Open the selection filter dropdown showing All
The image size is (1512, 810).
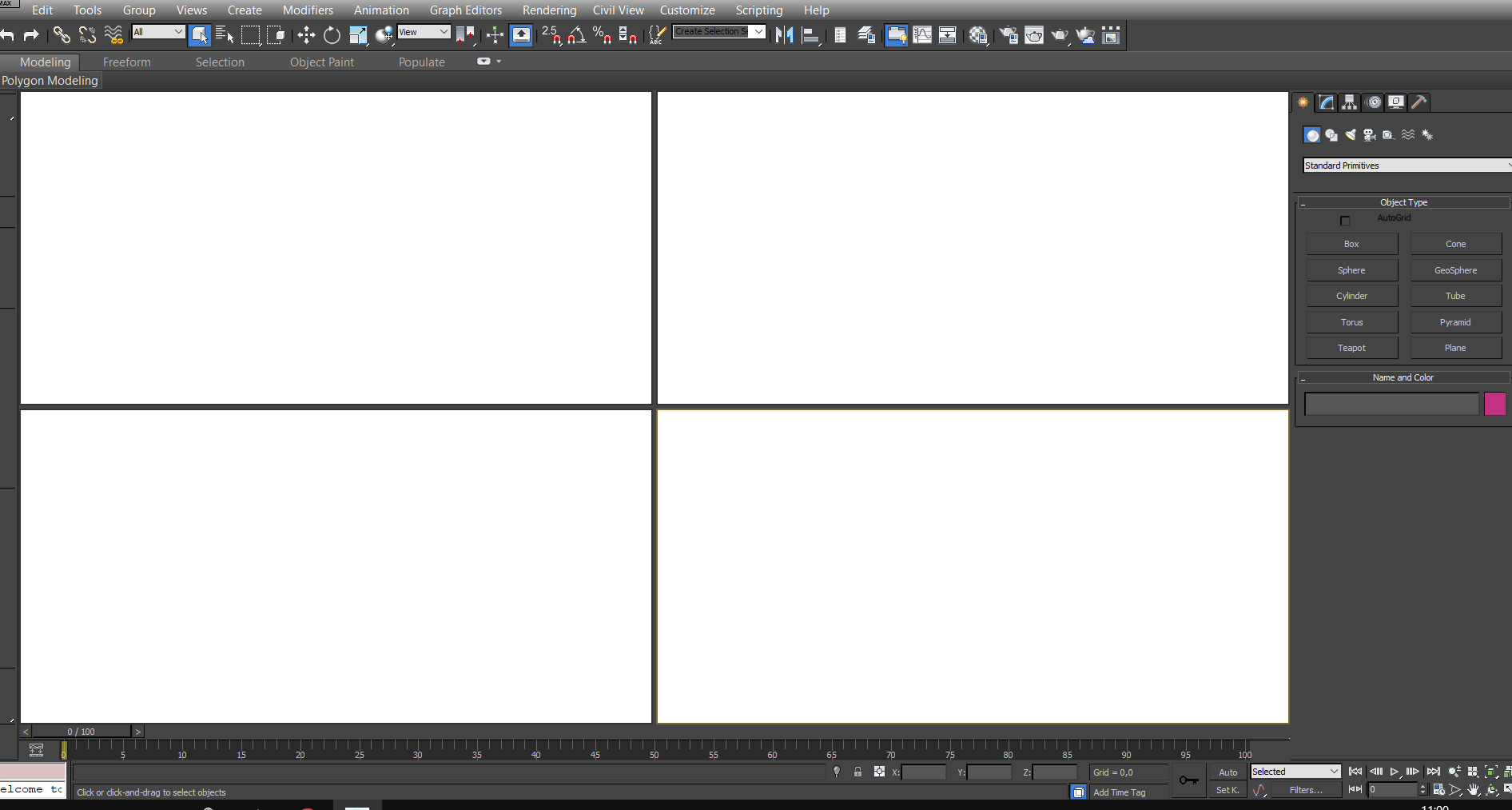pos(157,32)
